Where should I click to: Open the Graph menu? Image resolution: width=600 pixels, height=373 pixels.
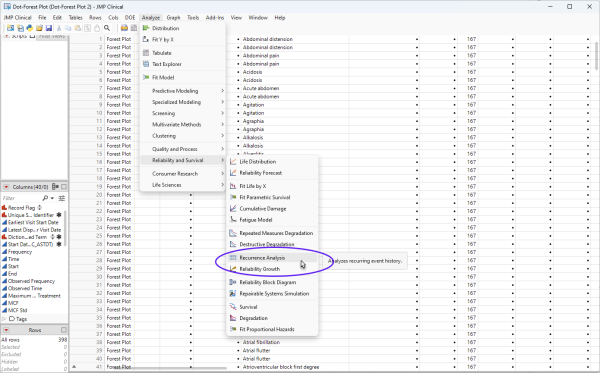(173, 18)
